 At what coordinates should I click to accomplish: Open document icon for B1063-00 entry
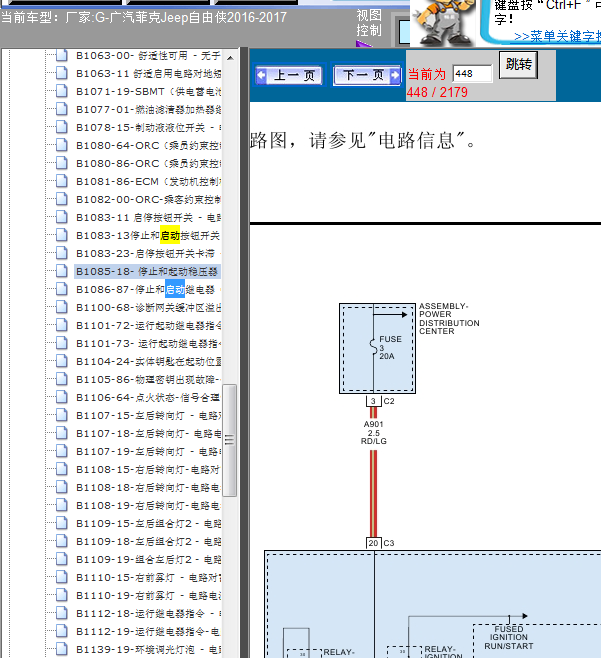point(62,55)
